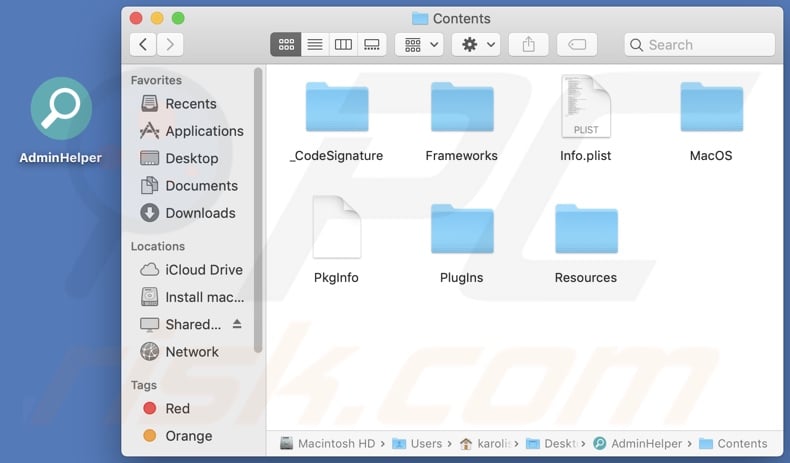This screenshot has height=463, width=790.
Task: Open the _CodeSignature folder
Action: click(337, 107)
